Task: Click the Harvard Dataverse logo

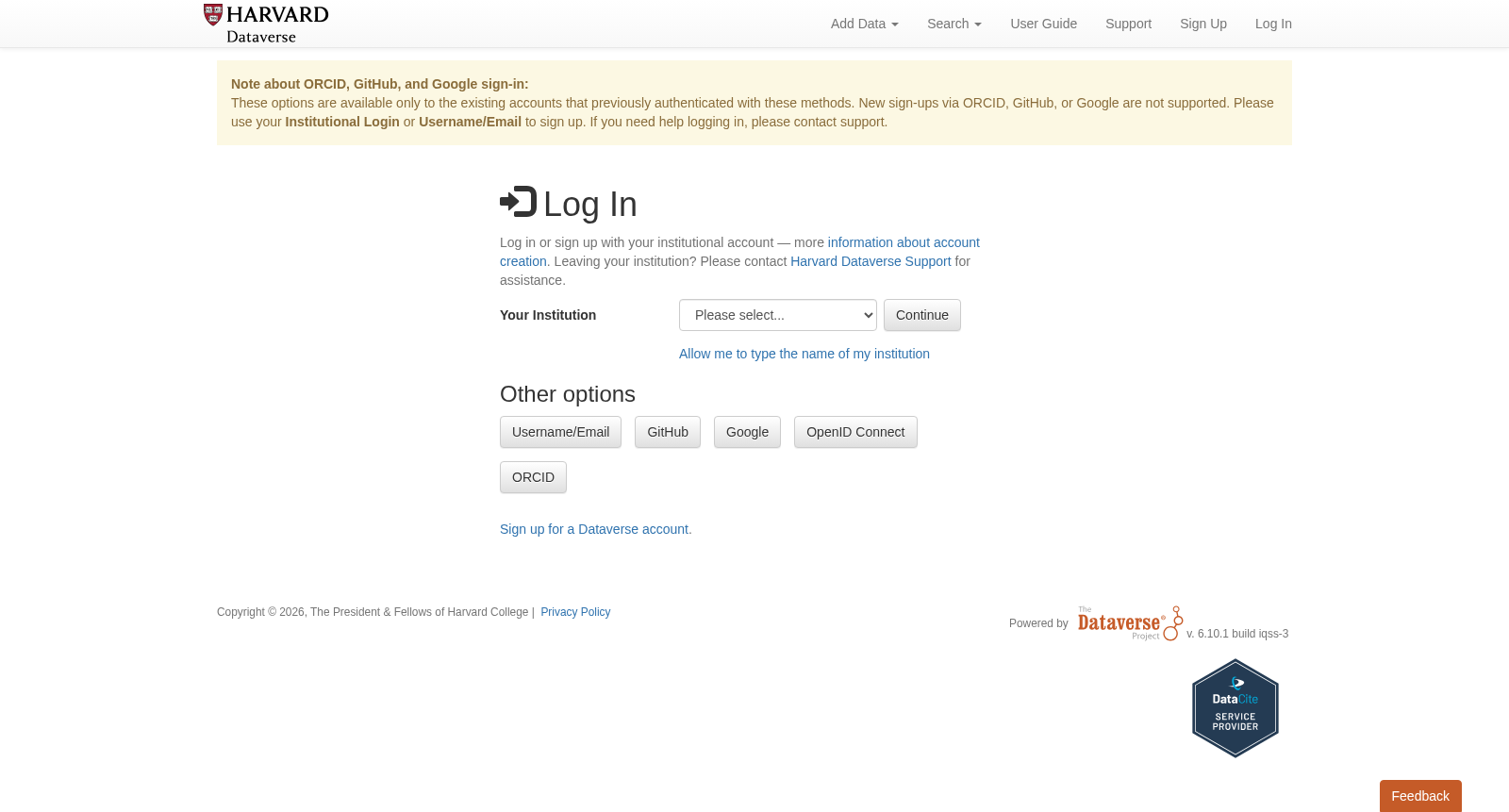Action: tap(266, 24)
